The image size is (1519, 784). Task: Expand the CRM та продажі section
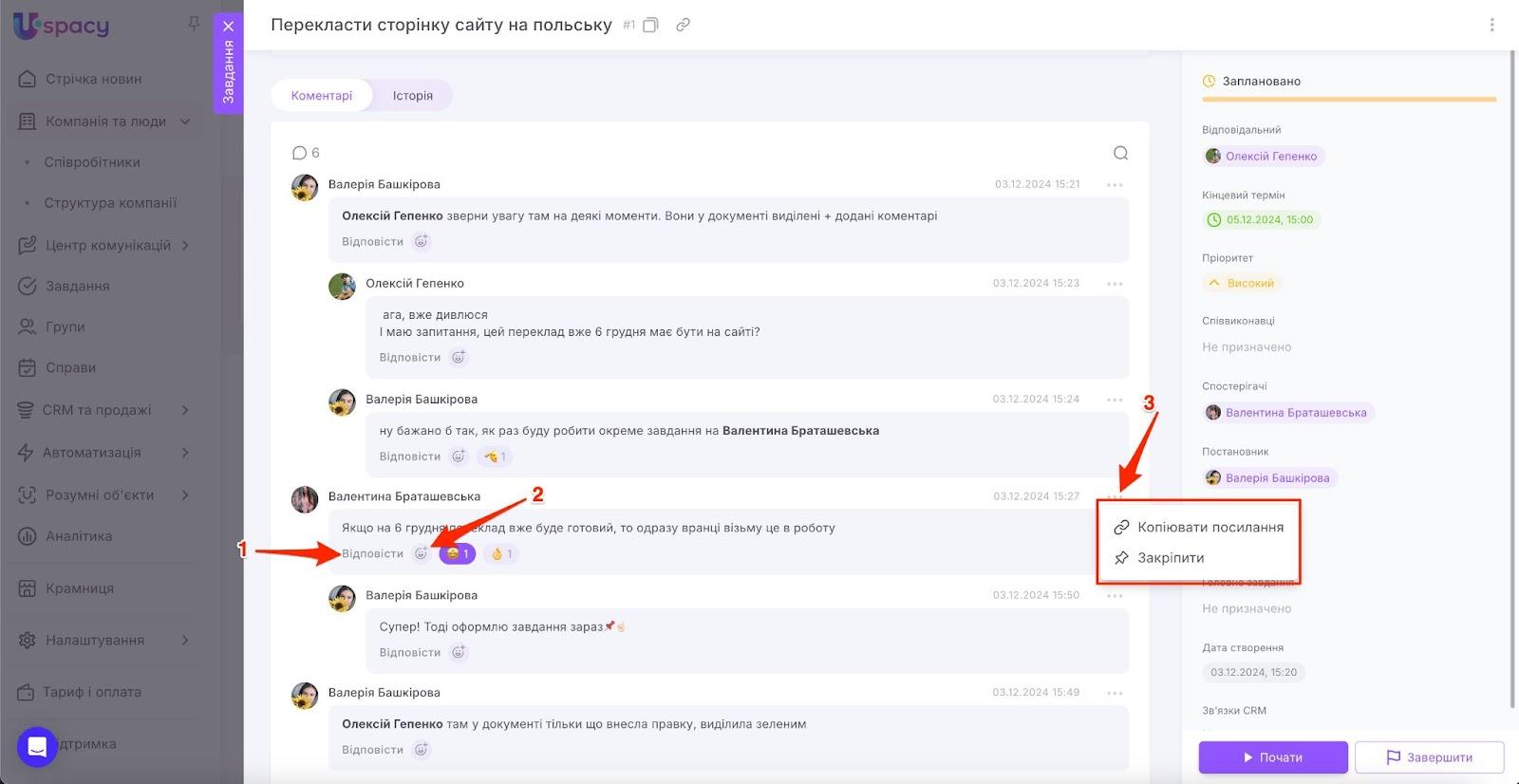[x=186, y=410]
